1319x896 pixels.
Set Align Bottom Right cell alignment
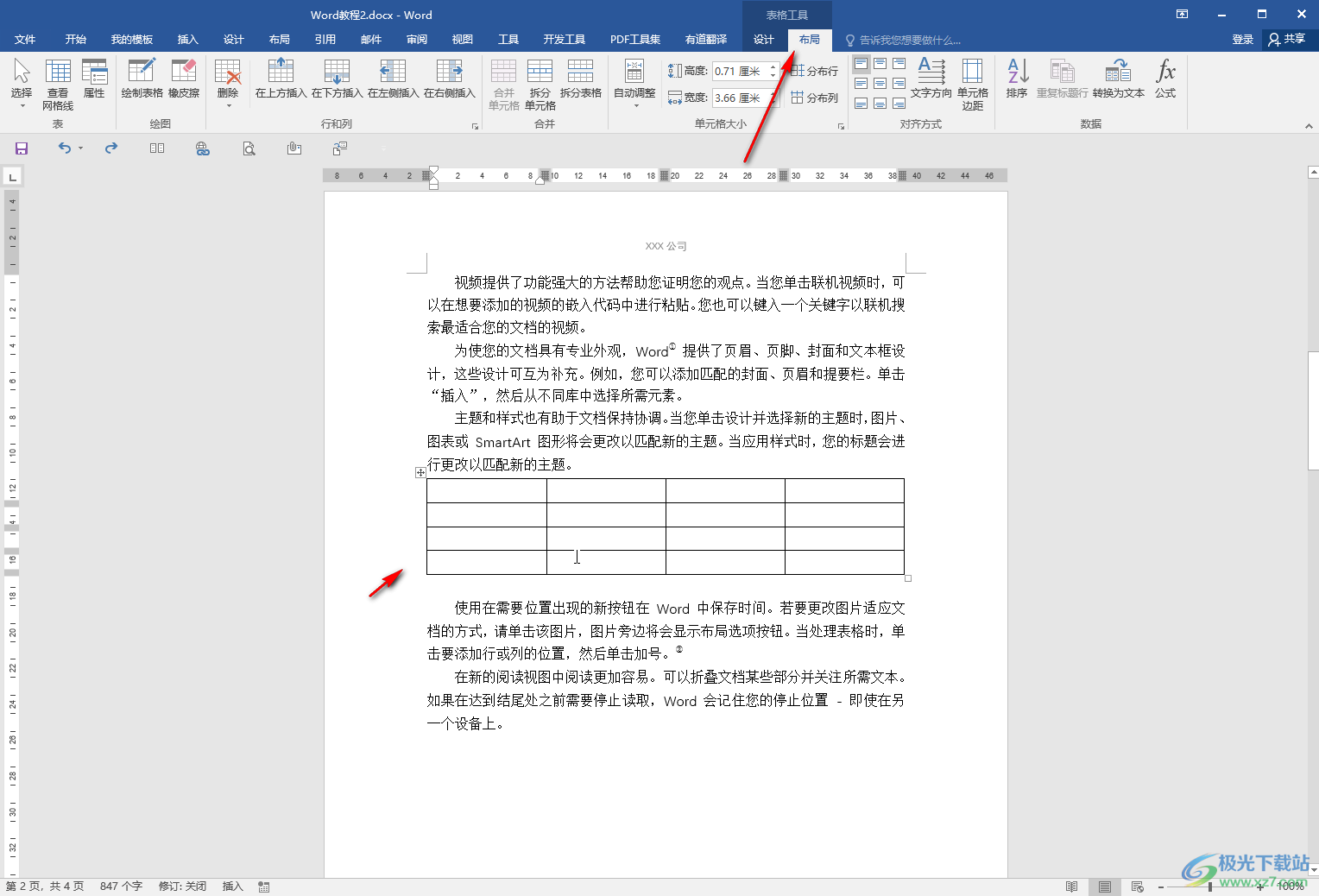pyautogui.click(x=899, y=104)
